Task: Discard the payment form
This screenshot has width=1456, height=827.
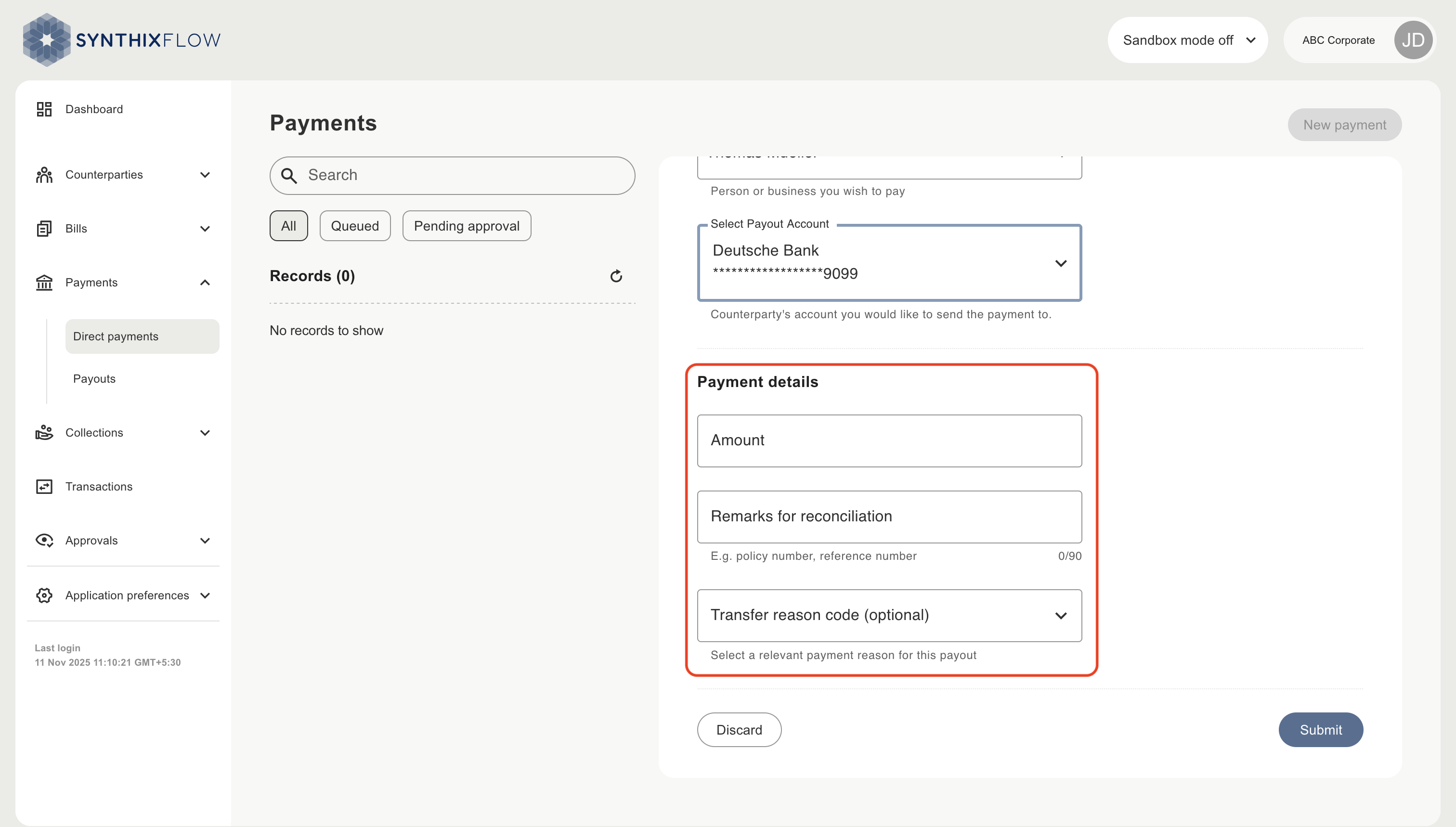Action: click(739, 730)
